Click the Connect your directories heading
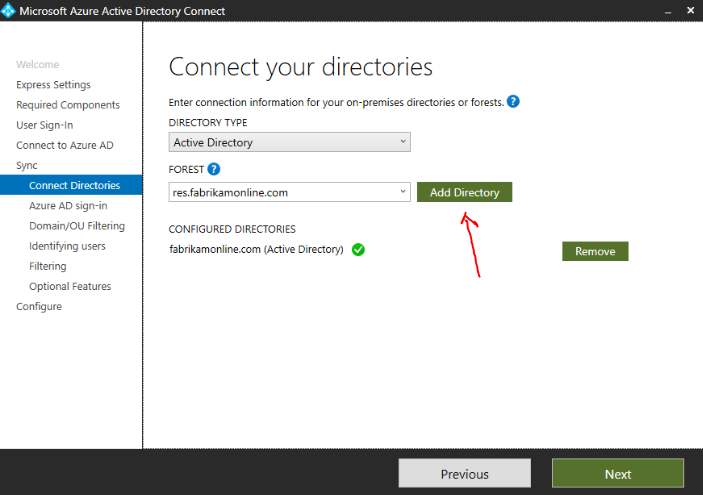Screen dimensions: 703x495 click(301, 67)
